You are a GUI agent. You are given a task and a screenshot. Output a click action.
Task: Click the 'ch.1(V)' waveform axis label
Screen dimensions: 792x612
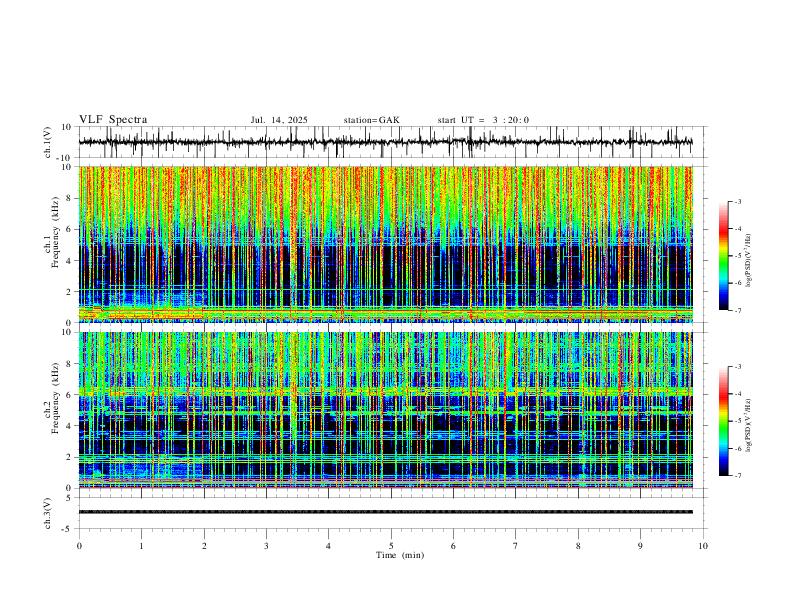[48, 142]
